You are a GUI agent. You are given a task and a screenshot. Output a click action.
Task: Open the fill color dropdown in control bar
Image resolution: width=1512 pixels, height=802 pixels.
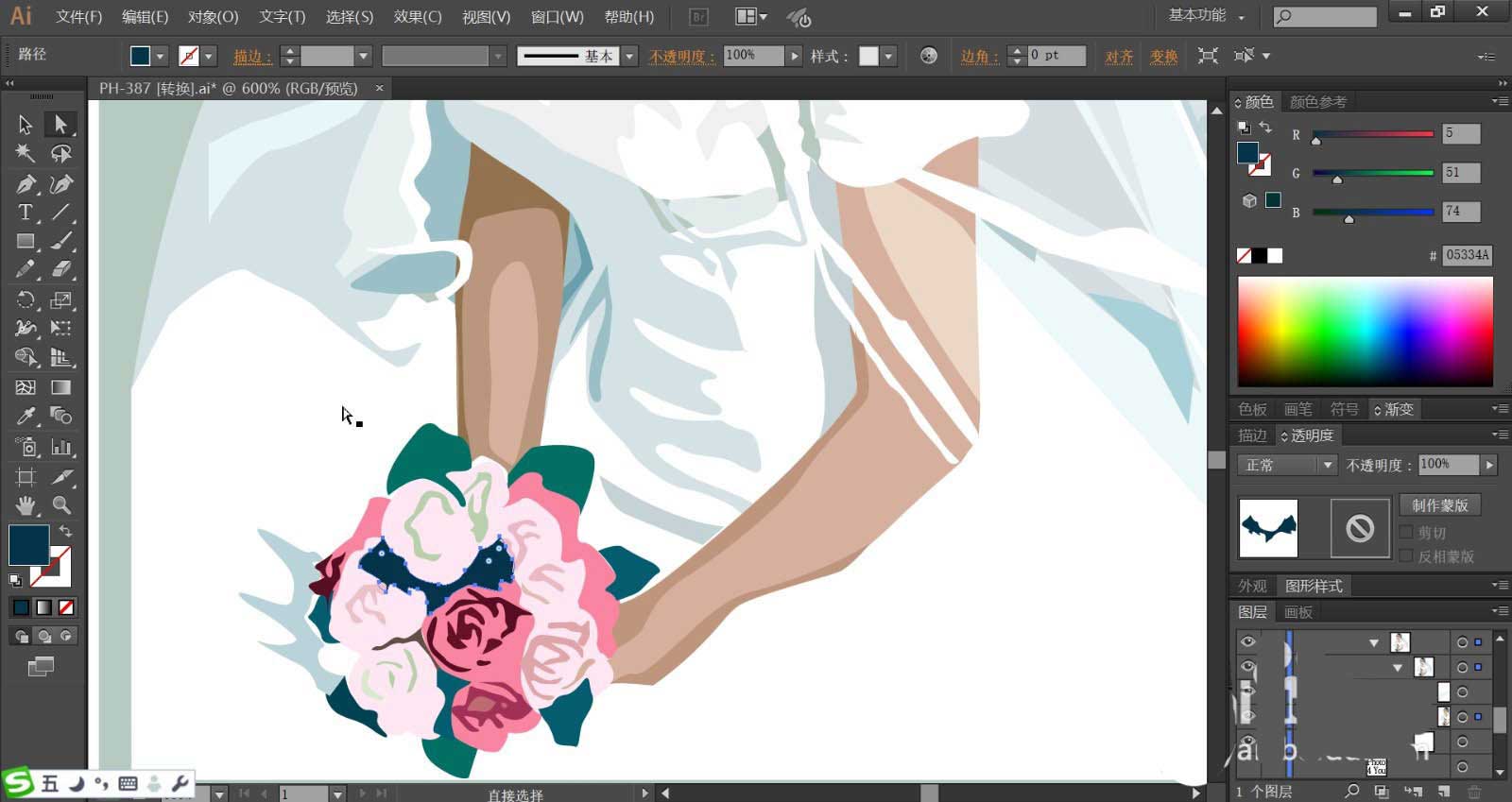click(x=160, y=56)
